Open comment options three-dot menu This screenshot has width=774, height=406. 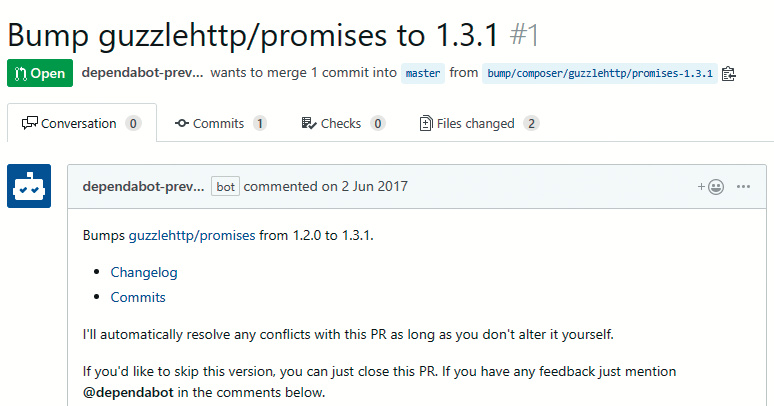pyautogui.click(x=743, y=187)
